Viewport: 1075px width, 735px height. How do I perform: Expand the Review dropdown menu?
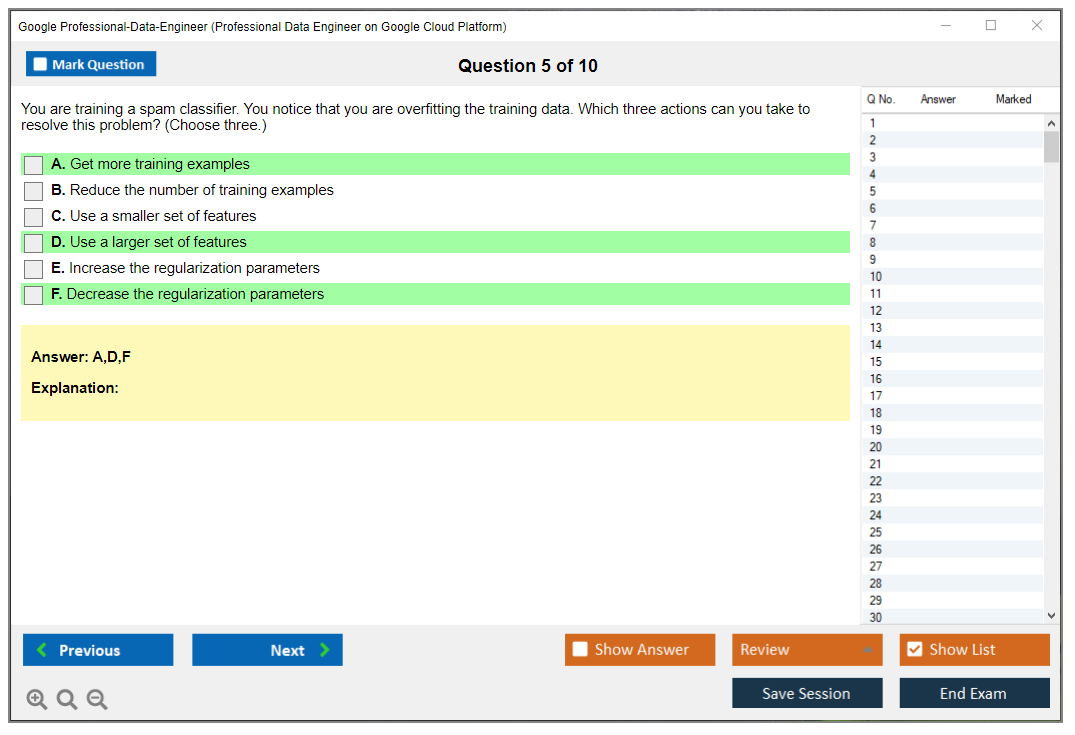tap(867, 650)
